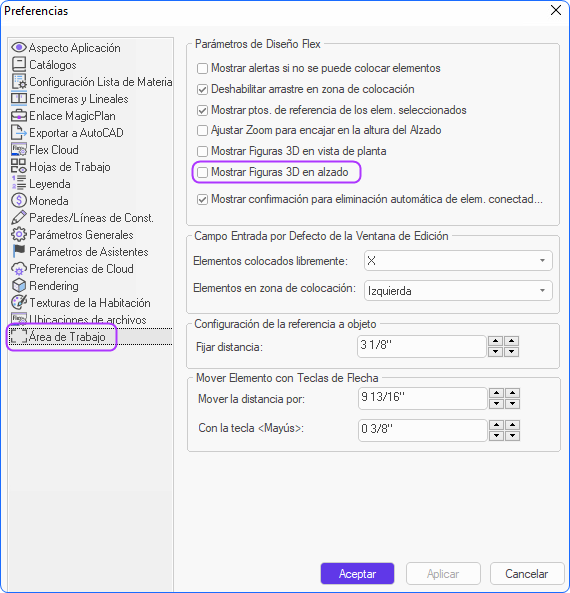Click the Exportar a AutoCAD icon

pos(19,133)
